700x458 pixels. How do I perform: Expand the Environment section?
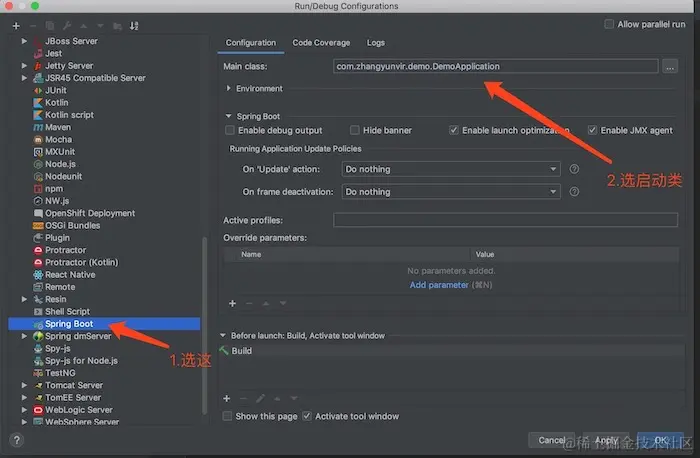click(229, 88)
